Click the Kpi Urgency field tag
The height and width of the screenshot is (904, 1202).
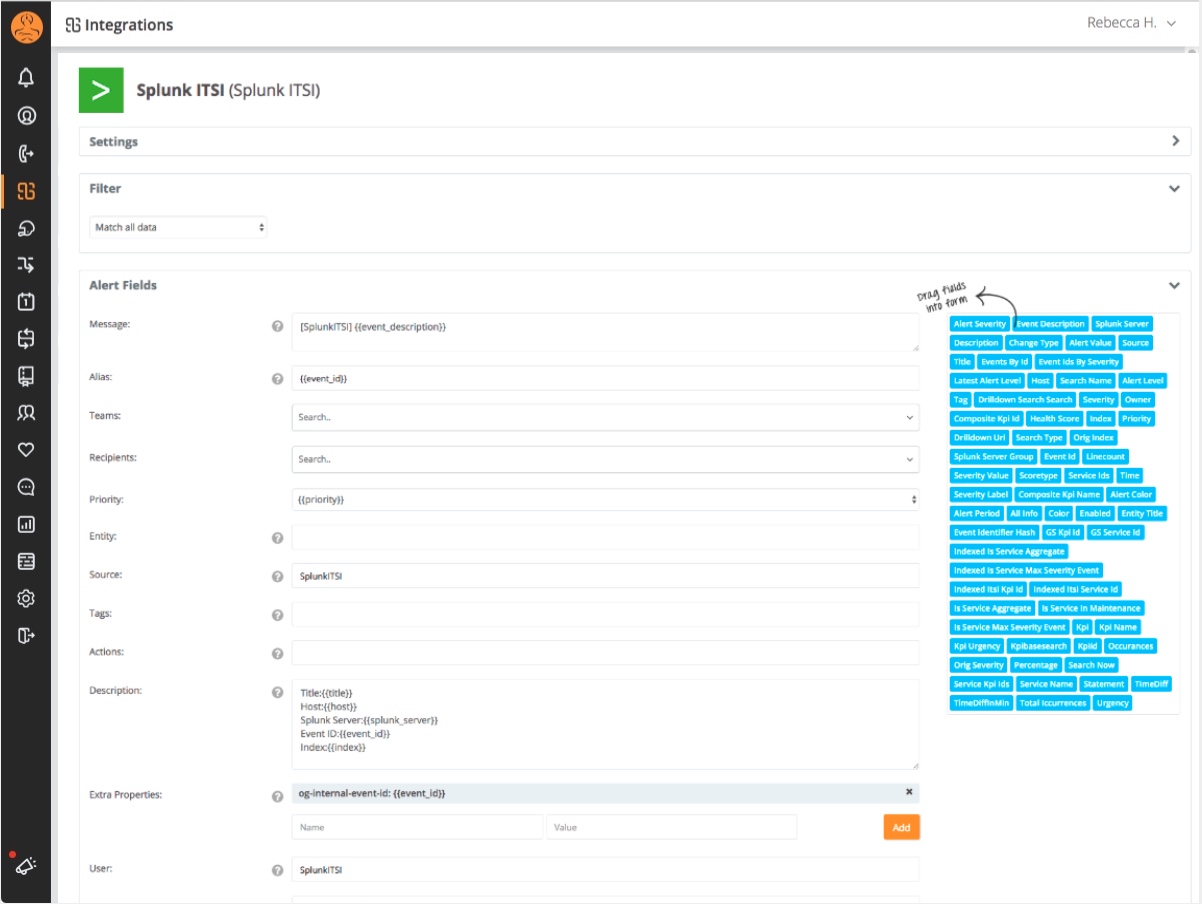[x=977, y=646]
